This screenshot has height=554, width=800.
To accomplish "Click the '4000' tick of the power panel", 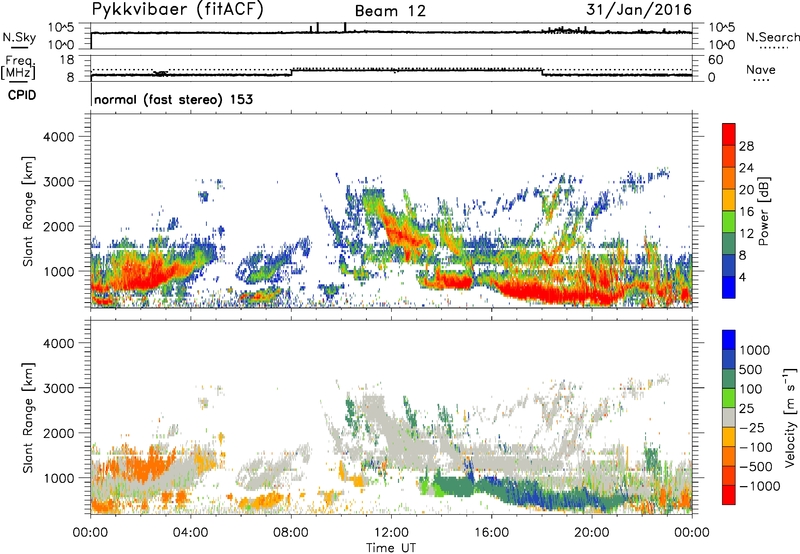I will click(58, 137).
